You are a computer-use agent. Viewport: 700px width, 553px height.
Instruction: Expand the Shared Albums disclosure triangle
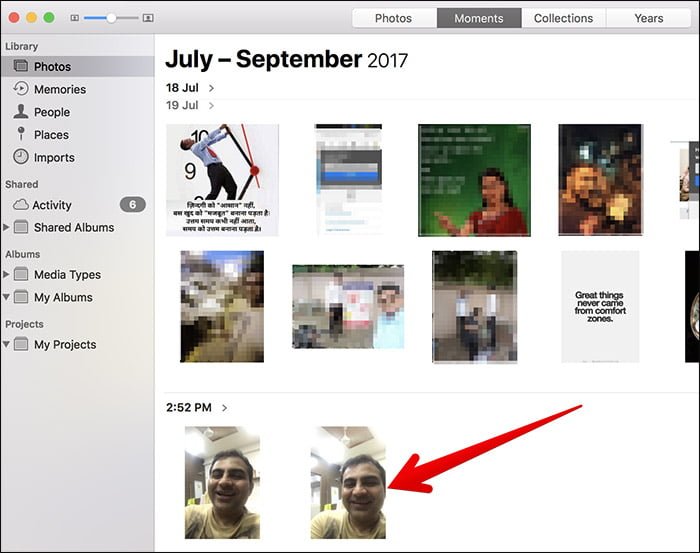6,227
